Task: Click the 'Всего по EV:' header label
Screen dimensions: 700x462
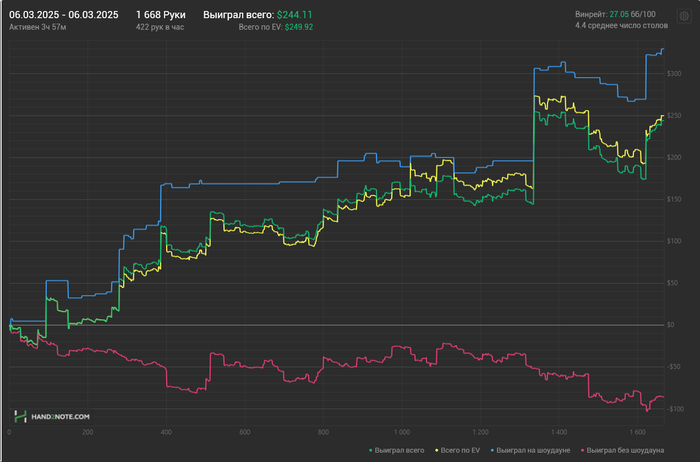Action: 261,27
